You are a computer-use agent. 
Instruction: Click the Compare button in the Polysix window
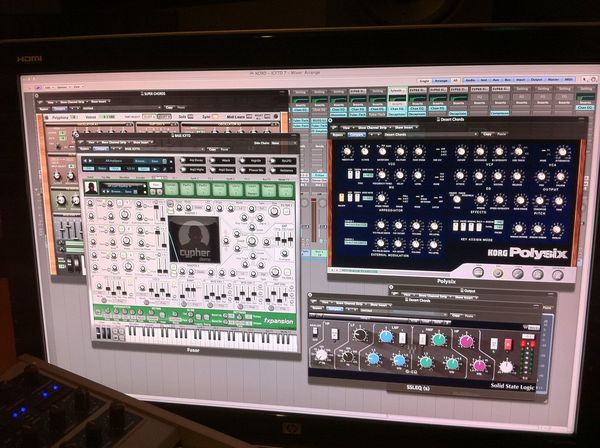coord(356,134)
